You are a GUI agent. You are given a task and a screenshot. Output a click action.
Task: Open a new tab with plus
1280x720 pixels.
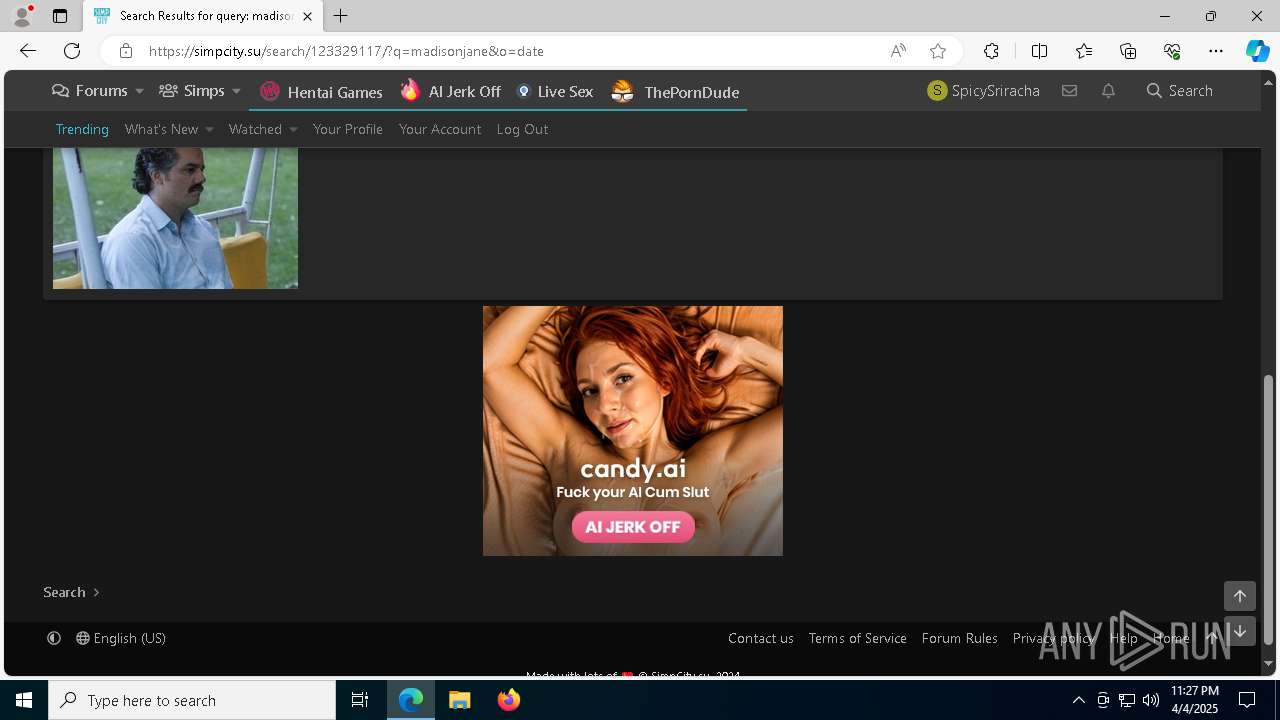341,16
